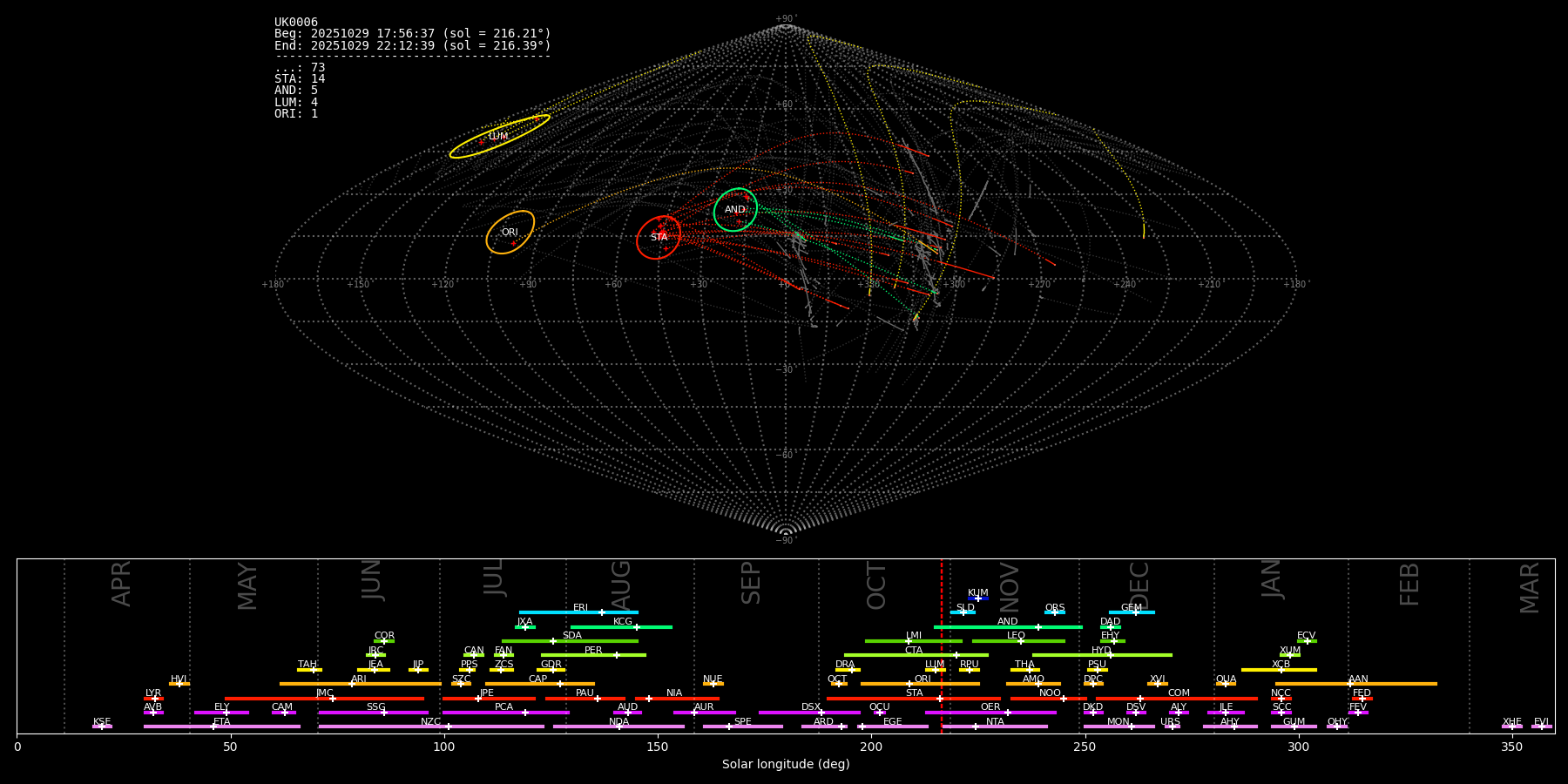This screenshot has width=1568, height=784.
Task: Click the 'LUM: 4' count entry
Action: 296,103
